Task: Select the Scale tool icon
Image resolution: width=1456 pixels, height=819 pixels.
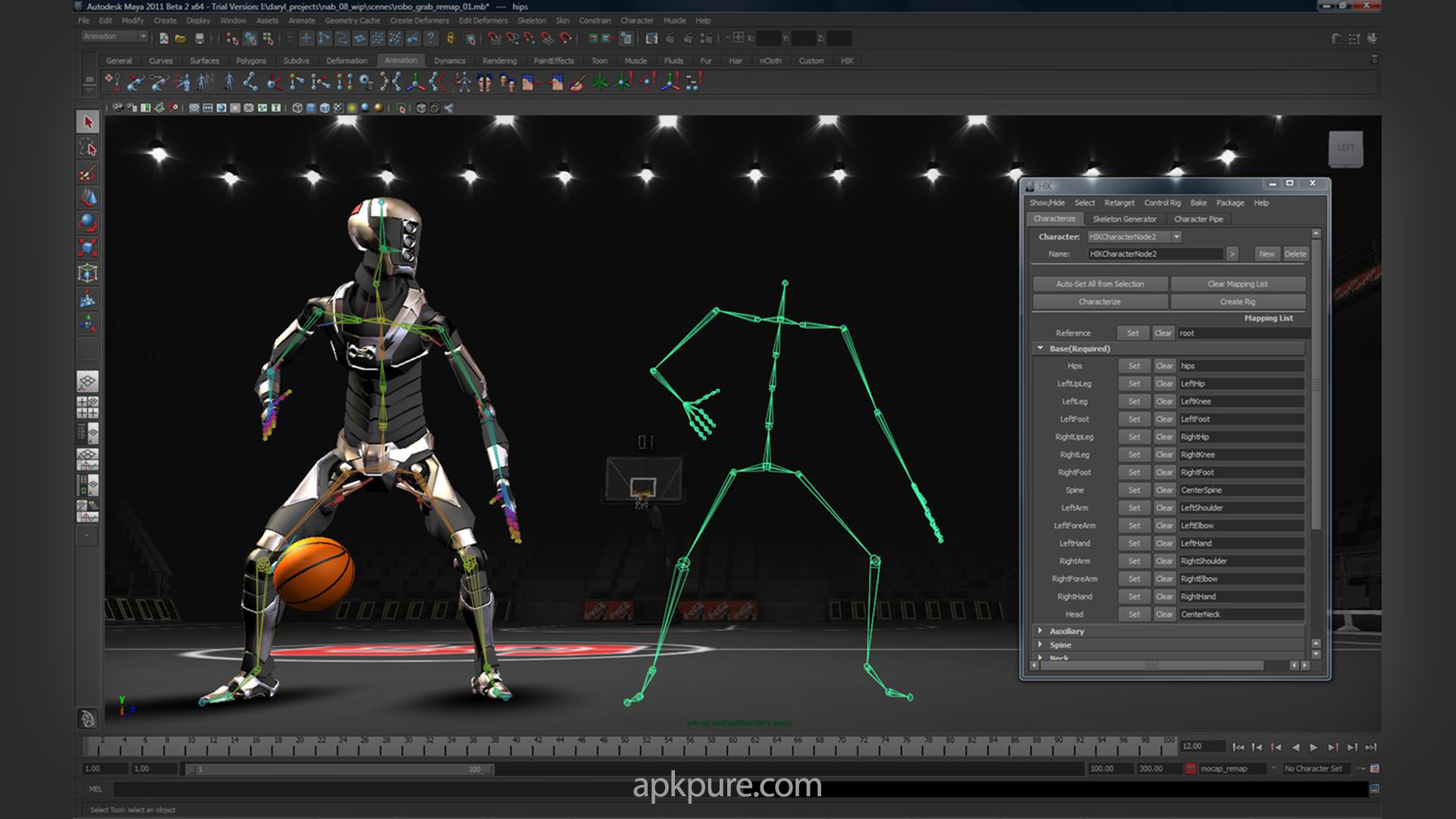Action: pos(88,247)
